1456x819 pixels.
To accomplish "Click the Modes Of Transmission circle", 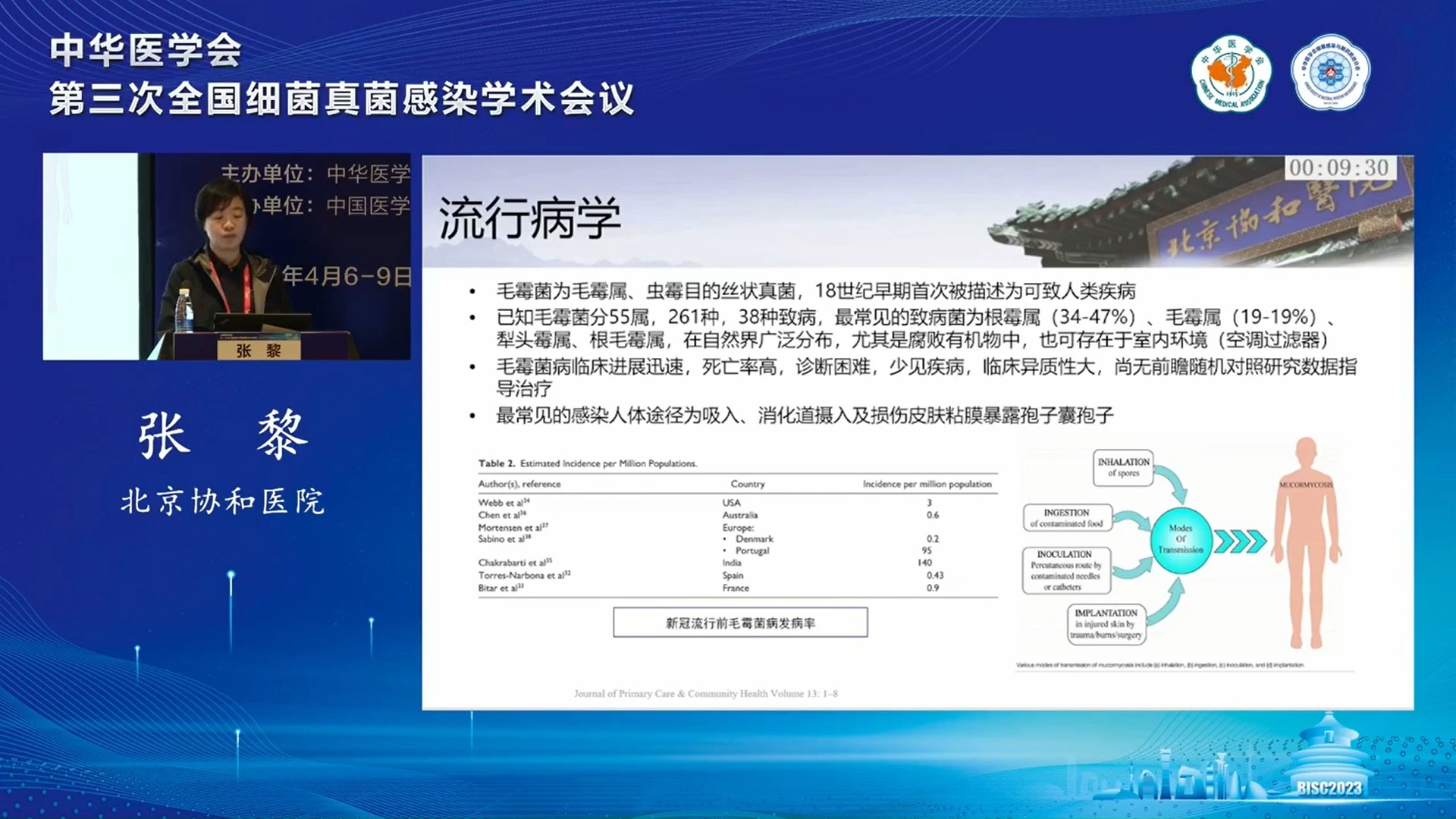I will 1181,539.
